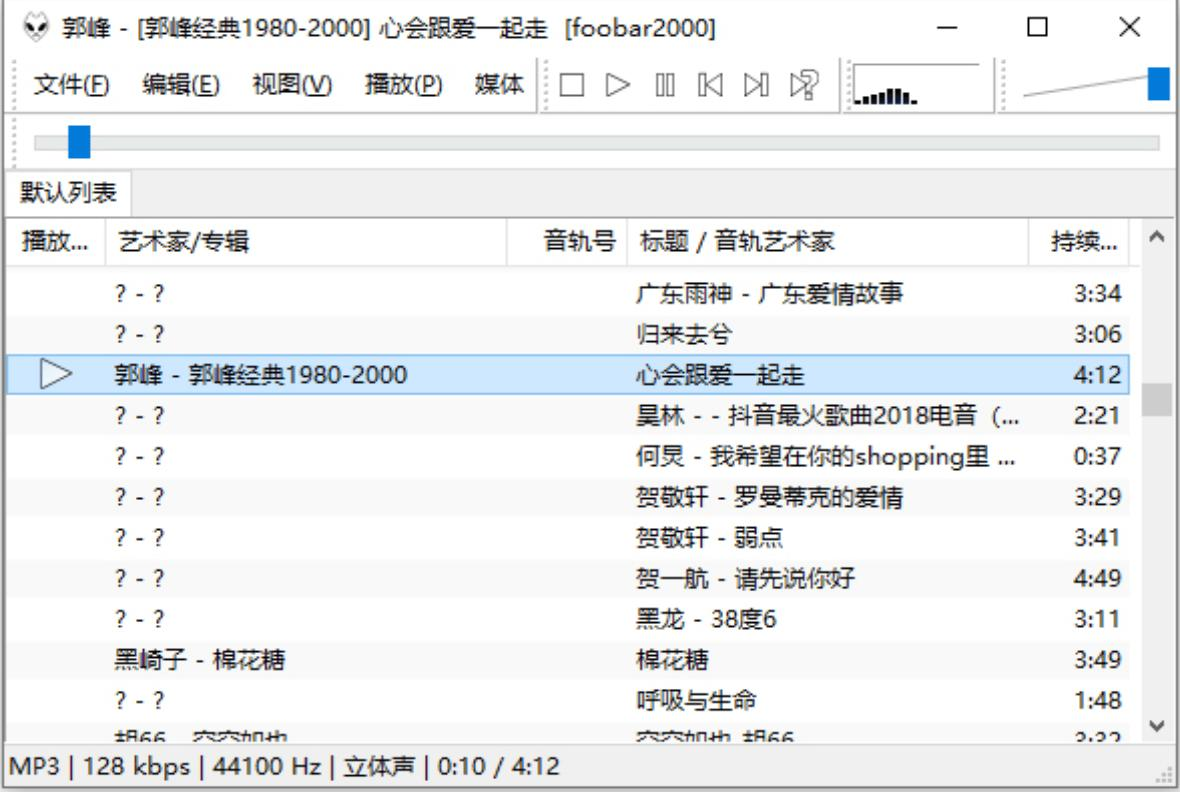Image resolution: width=1180 pixels, height=792 pixels.
Task: Click status bar codec info MP3 | 128 kbps
Action: (99, 766)
